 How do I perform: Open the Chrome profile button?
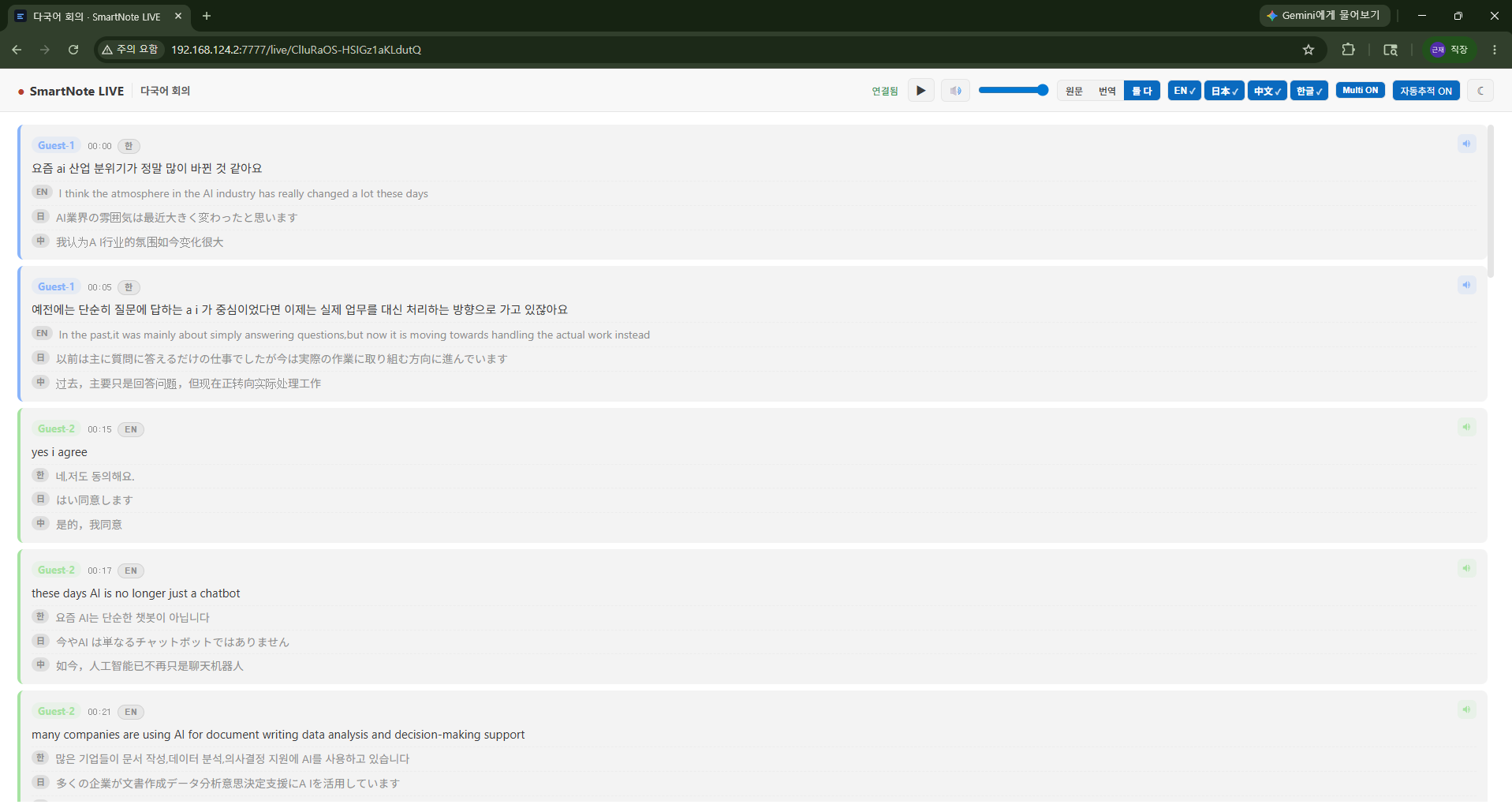click(1450, 50)
